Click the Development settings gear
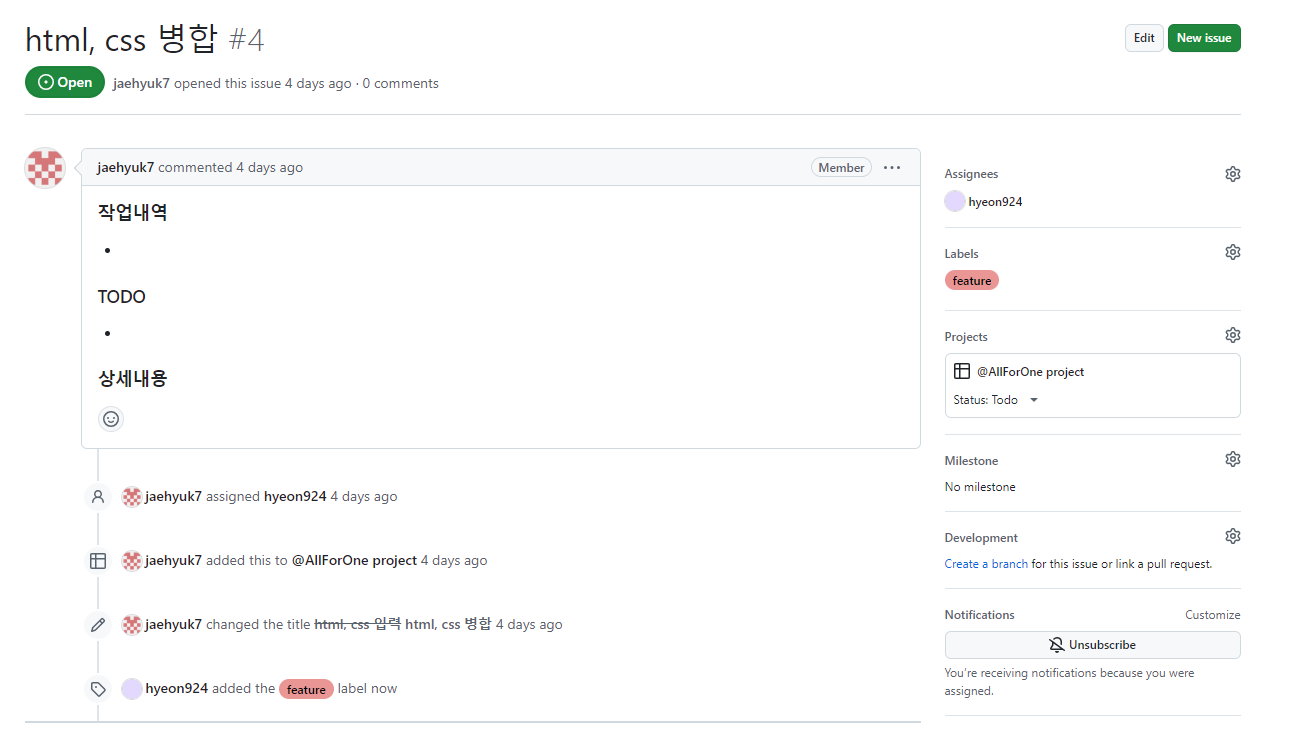Screen dimensions: 1297x733 (1232, 535)
